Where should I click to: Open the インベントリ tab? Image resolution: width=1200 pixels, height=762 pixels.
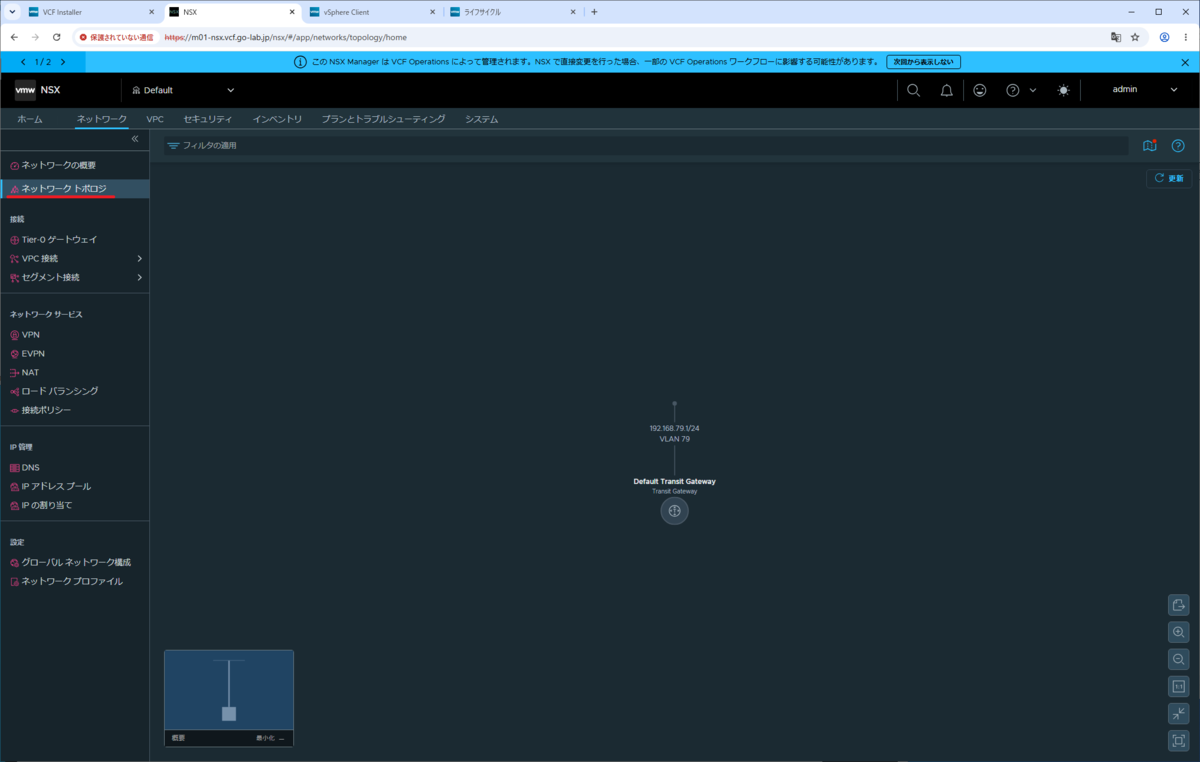pyautogui.click(x=277, y=119)
